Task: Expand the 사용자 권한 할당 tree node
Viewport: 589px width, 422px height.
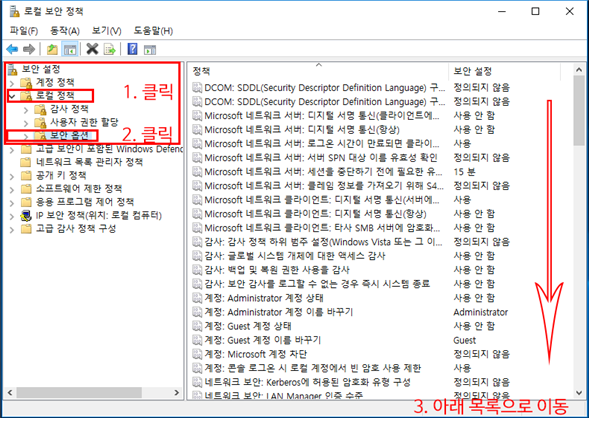Action: point(26,123)
